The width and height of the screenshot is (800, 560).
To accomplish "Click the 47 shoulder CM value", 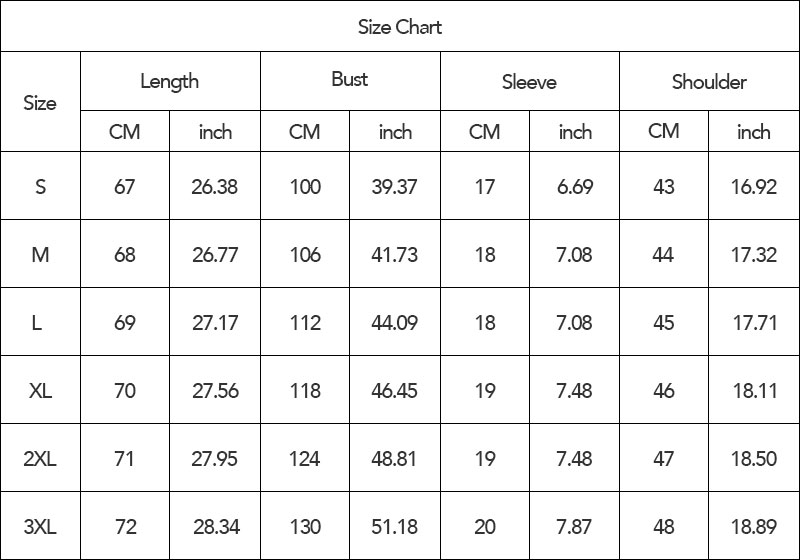I will [664, 458].
